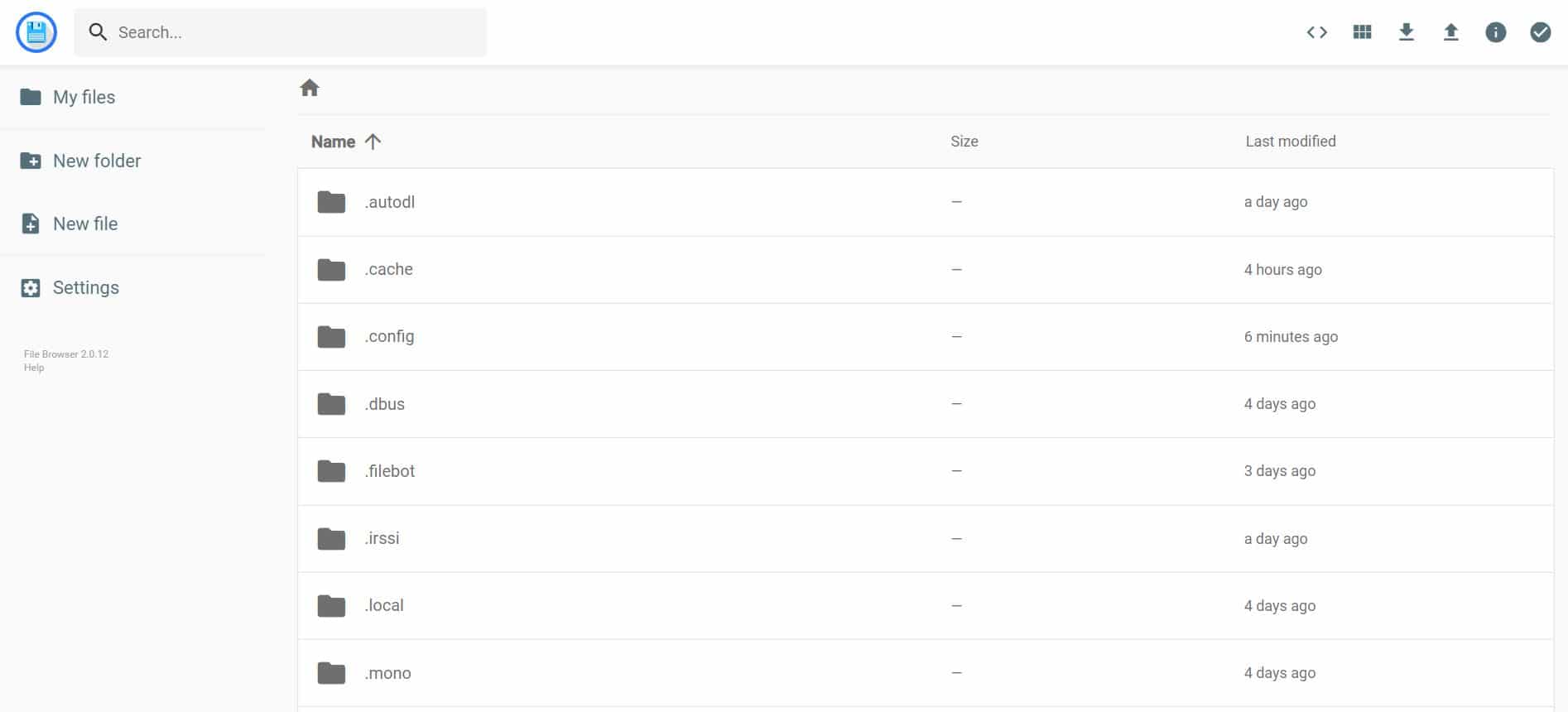
Task: Open the .autodl folder
Action: pos(389,202)
